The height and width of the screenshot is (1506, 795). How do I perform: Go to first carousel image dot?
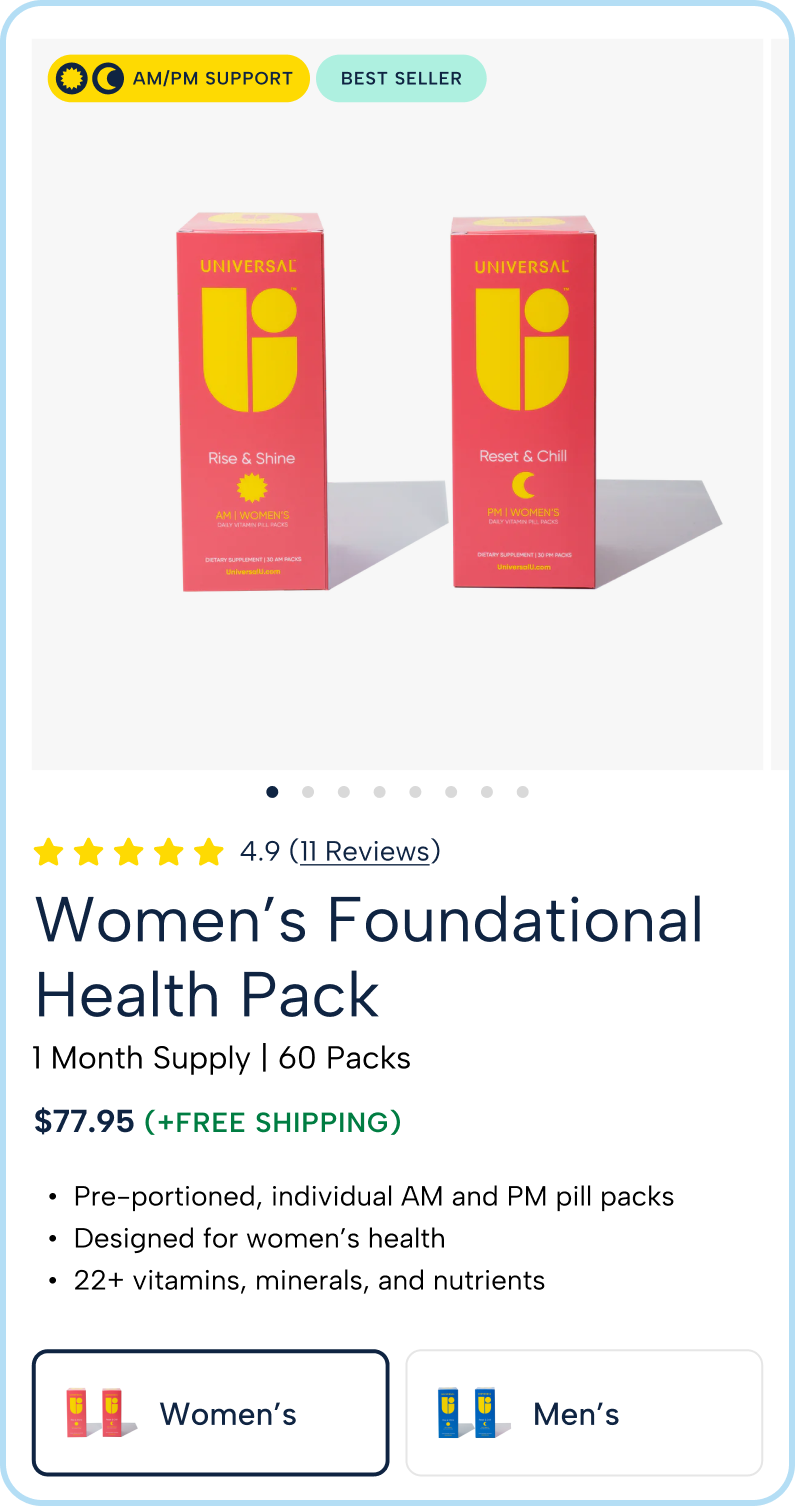point(272,792)
